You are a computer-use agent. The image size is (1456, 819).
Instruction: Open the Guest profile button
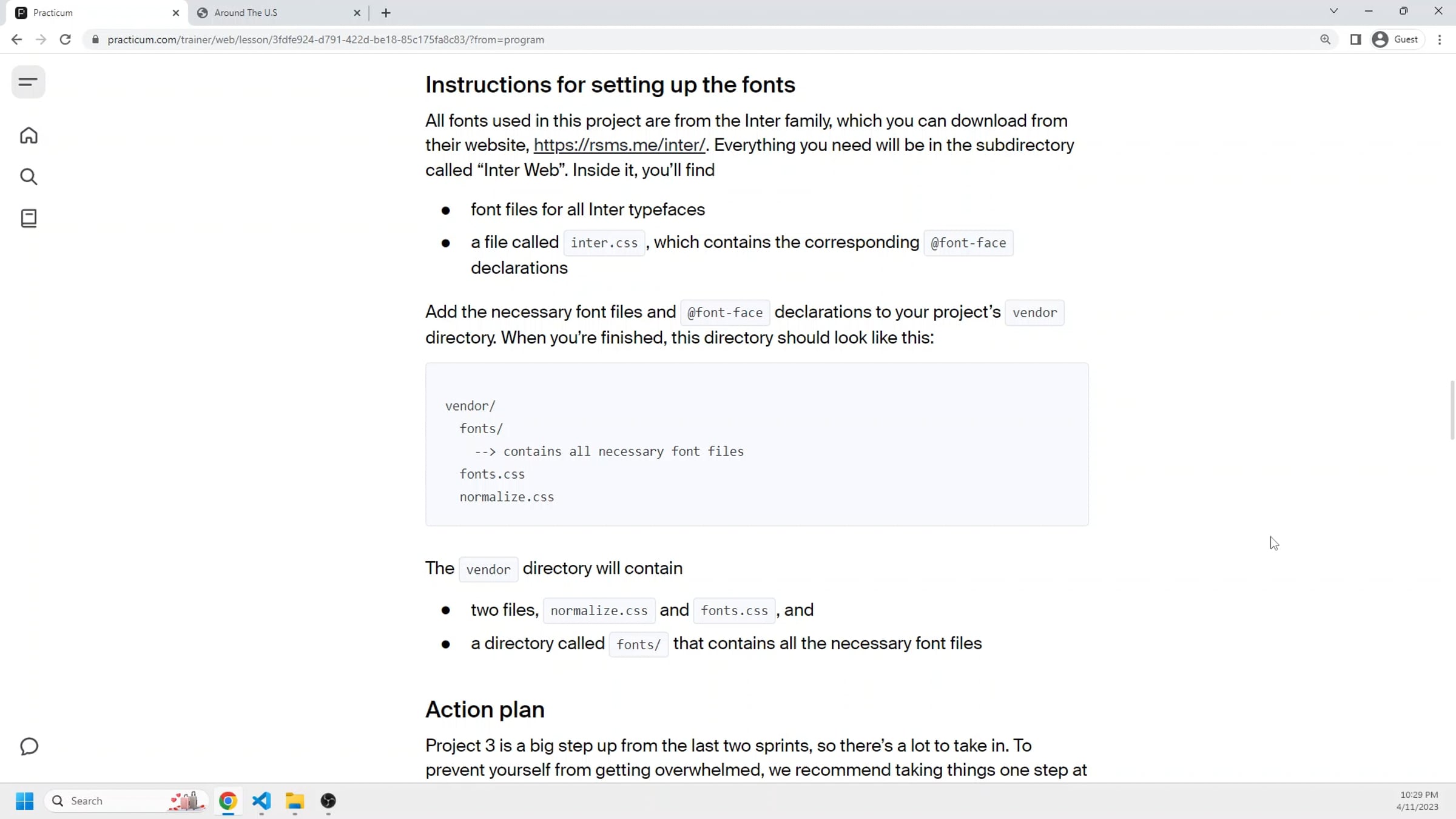point(1397,39)
